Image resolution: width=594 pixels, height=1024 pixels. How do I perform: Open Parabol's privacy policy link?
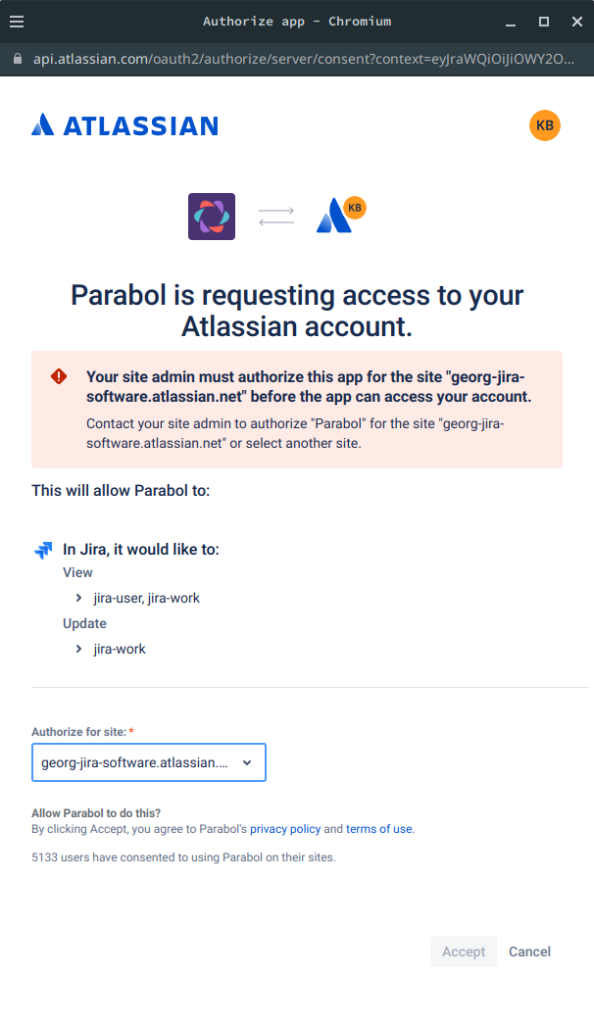pos(285,829)
